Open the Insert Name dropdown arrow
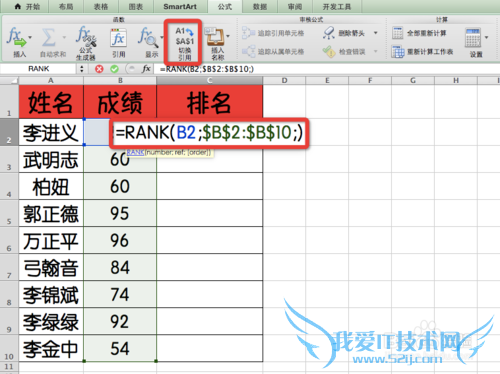 pos(228,36)
